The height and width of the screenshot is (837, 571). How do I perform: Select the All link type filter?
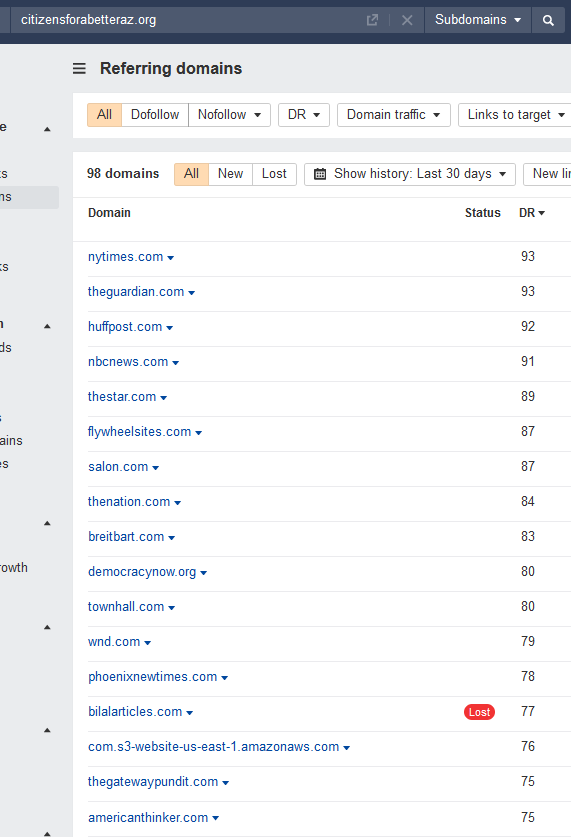tap(105, 115)
